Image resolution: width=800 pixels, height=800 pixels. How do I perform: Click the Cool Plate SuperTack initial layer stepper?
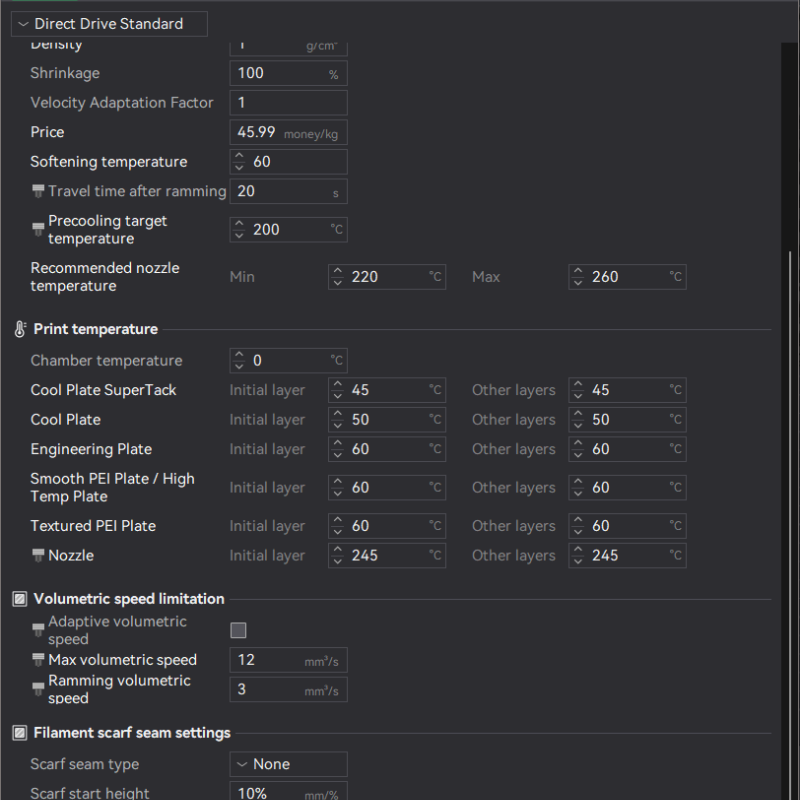(338, 390)
